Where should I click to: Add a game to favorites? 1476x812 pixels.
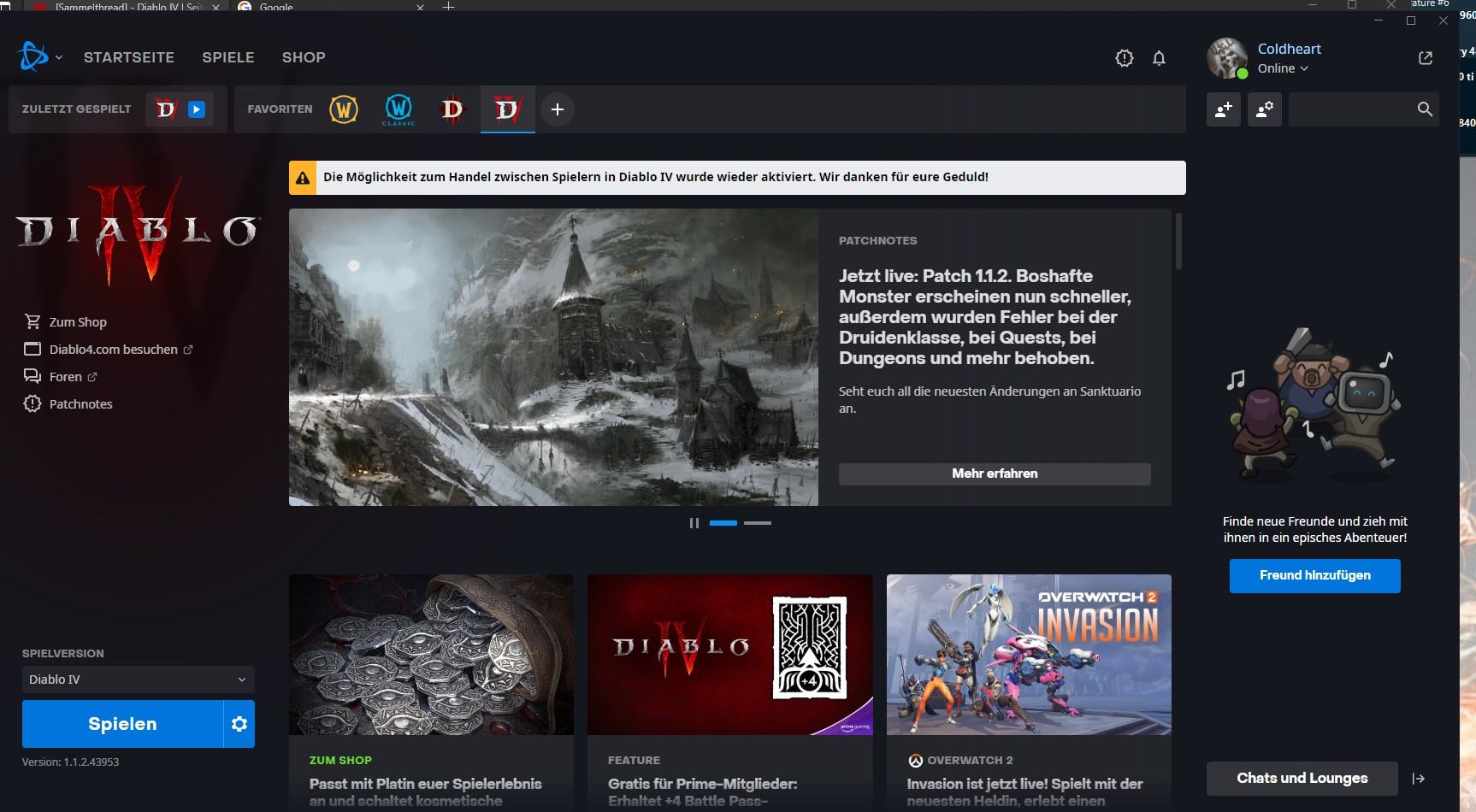click(x=558, y=109)
